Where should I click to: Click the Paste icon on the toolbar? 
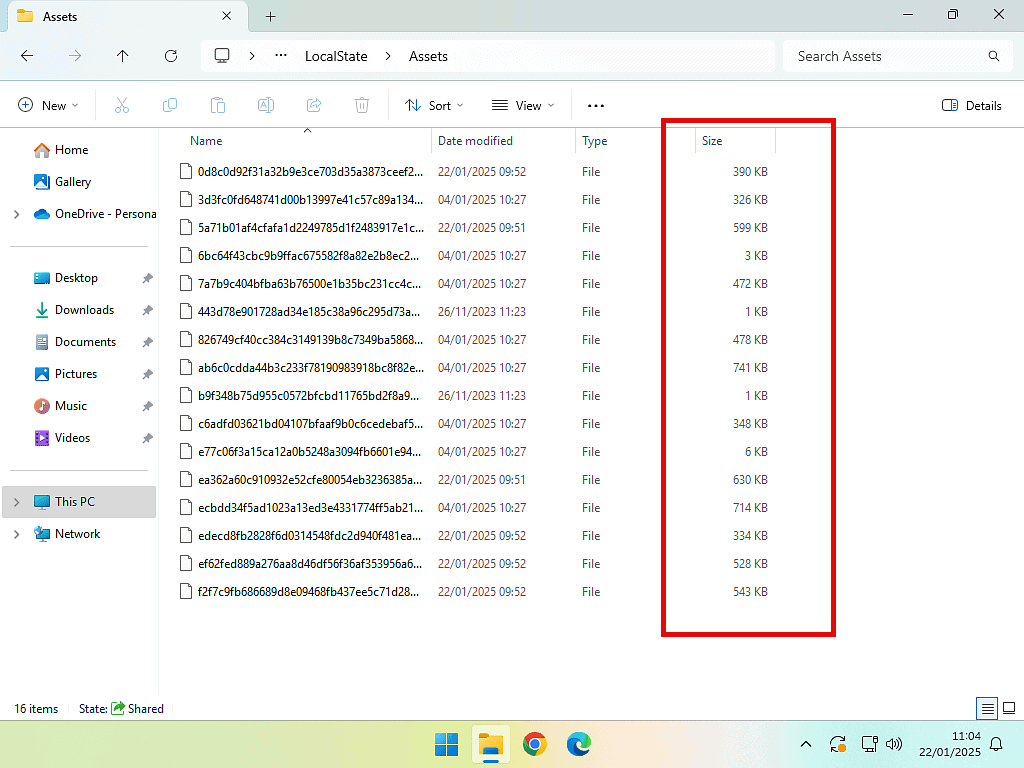point(218,105)
